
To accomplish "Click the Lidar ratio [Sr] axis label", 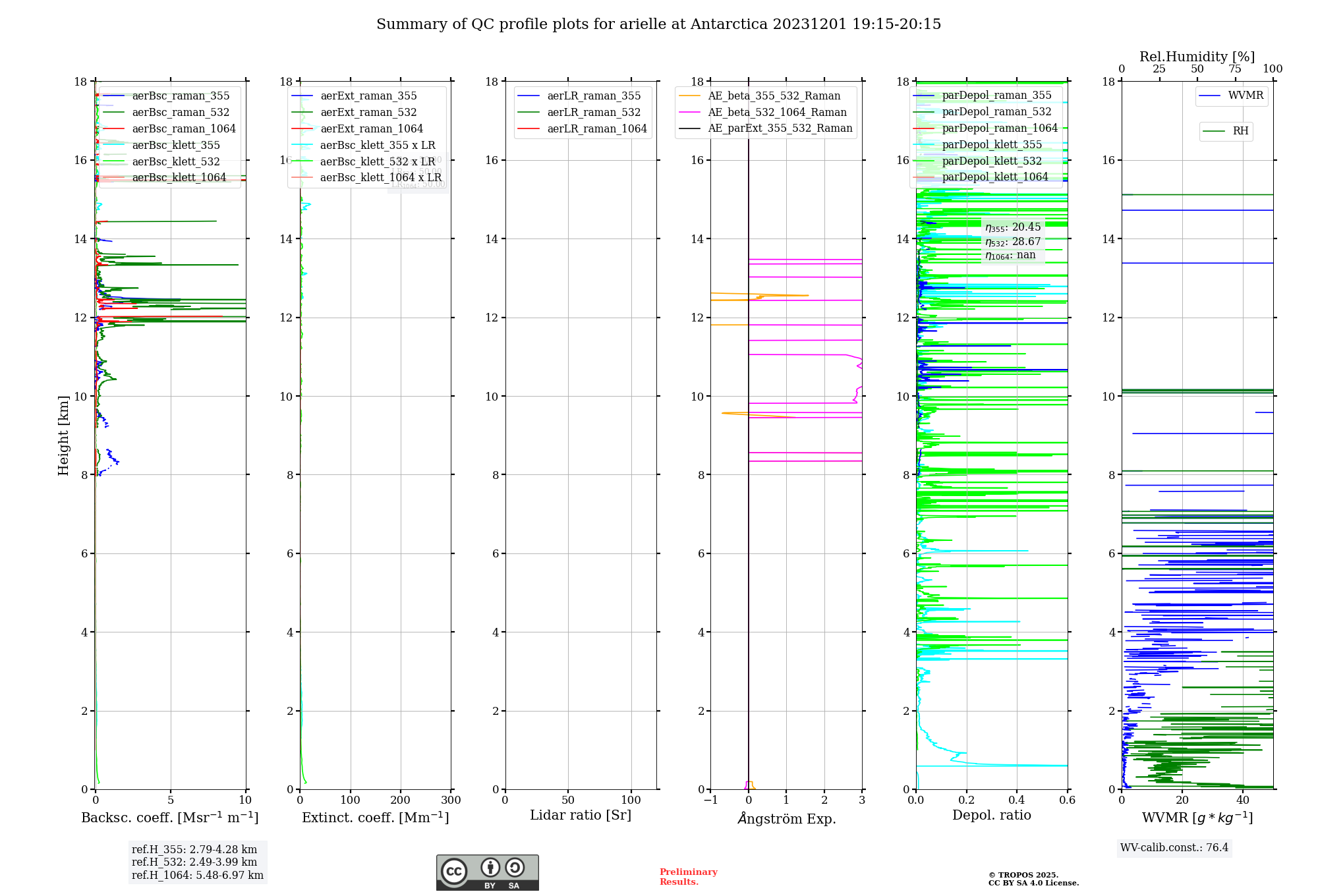I will click(x=580, y=815).
